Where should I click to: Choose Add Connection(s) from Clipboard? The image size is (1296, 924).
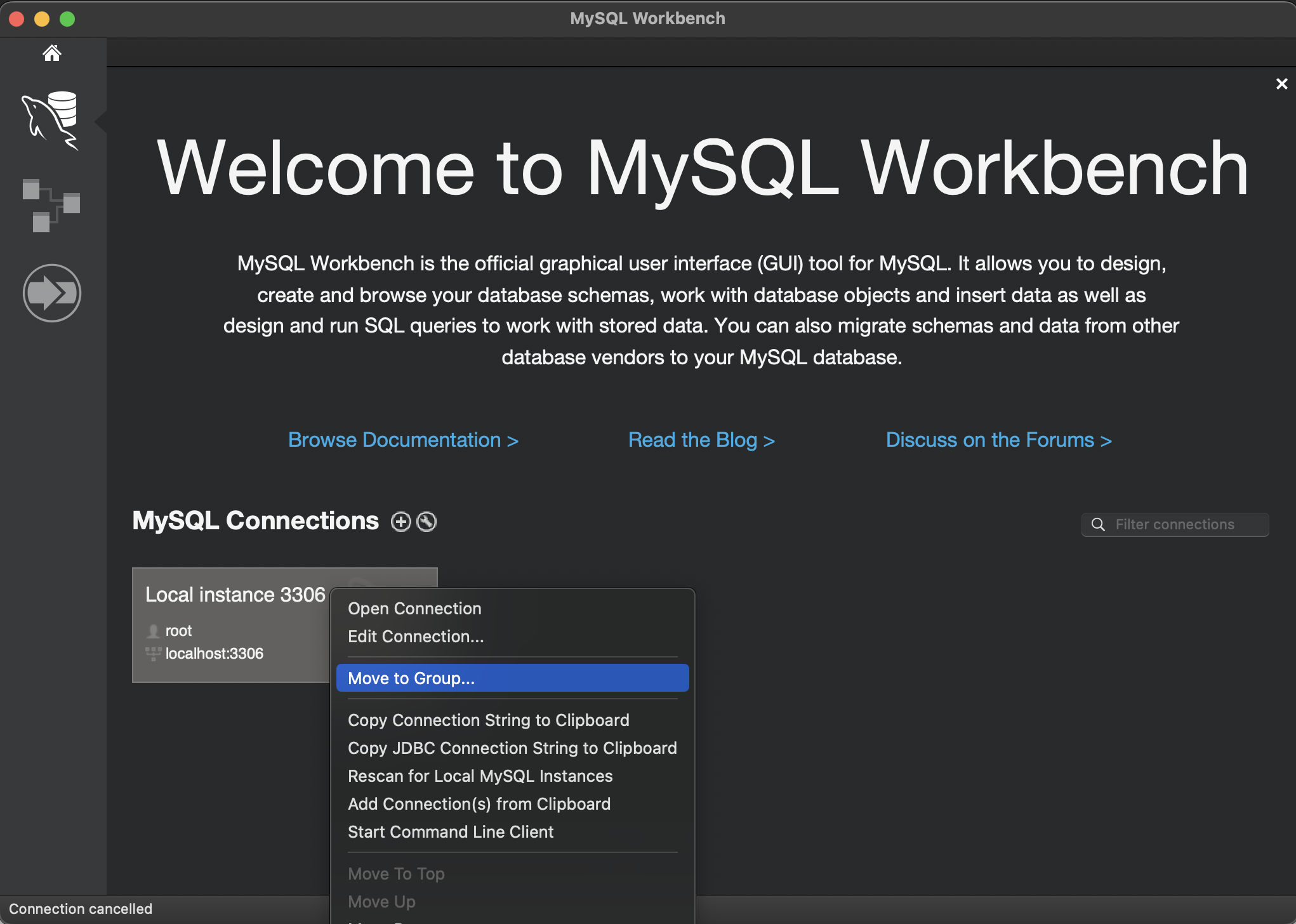tap(479, 803)
